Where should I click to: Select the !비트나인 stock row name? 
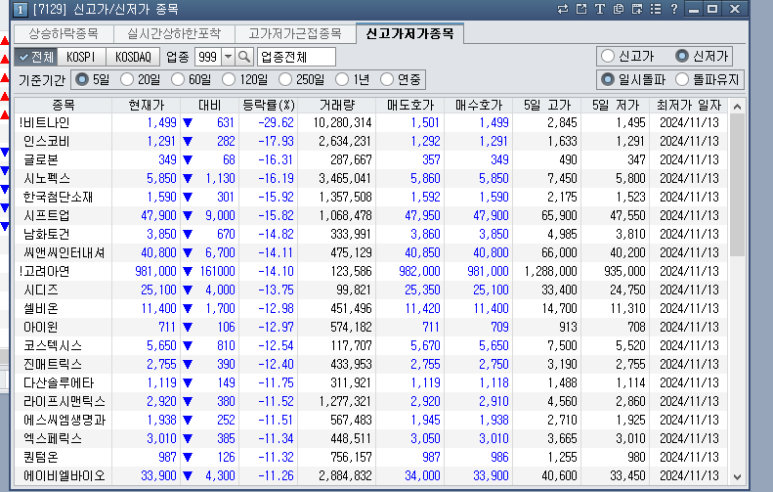[44, 122]
